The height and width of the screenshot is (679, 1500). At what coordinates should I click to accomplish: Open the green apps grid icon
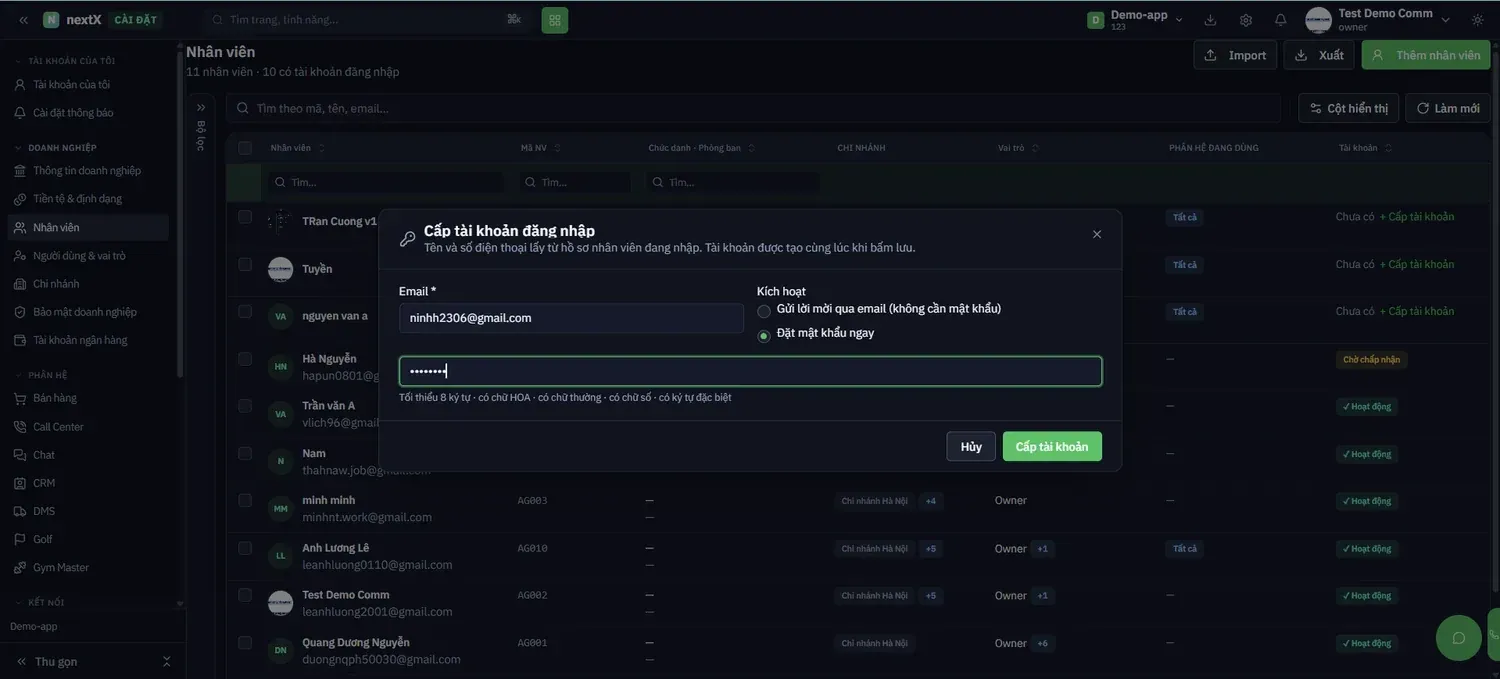(555, 20)
